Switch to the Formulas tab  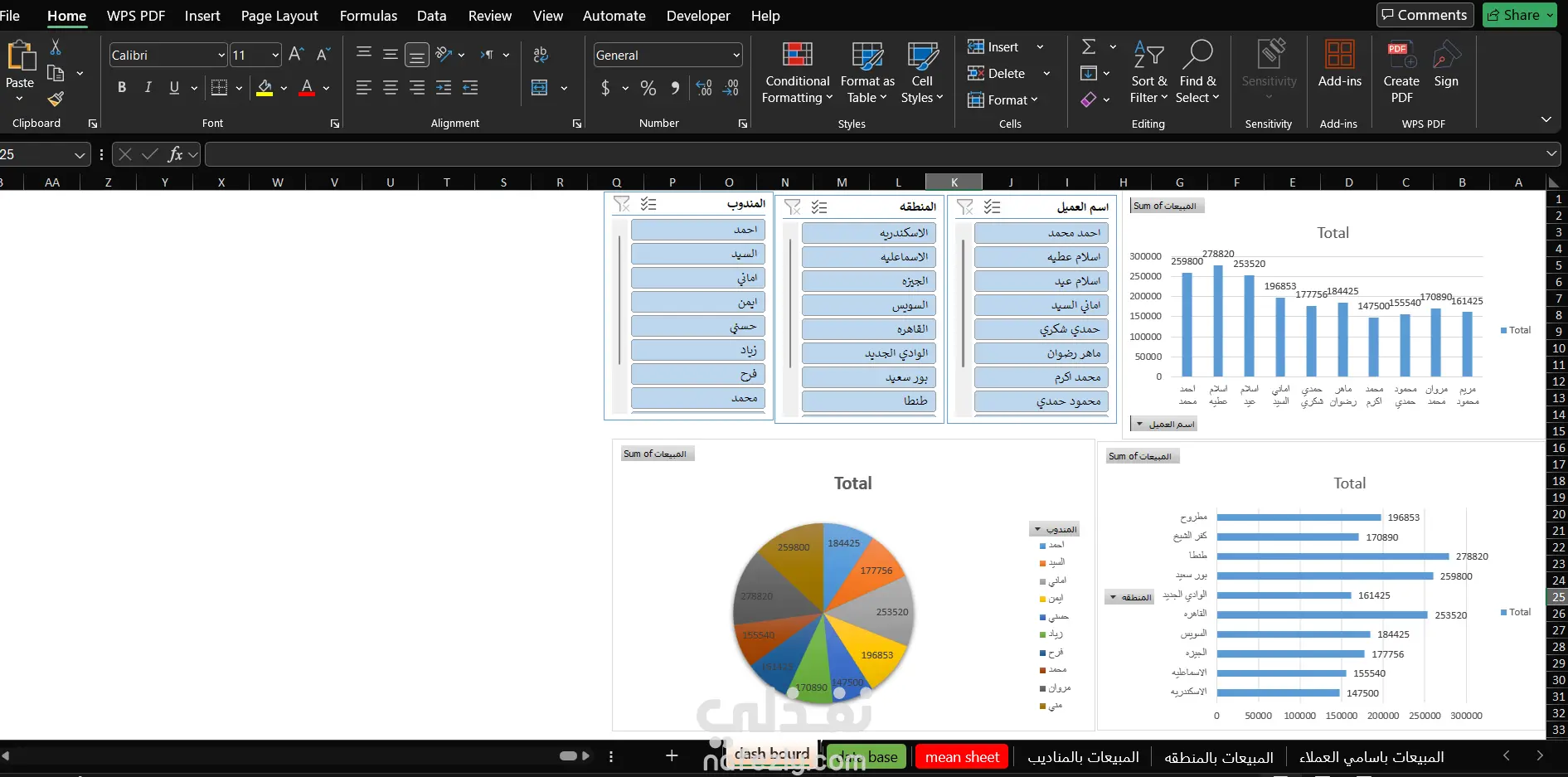pyautogui.click(x=368, y=16)
